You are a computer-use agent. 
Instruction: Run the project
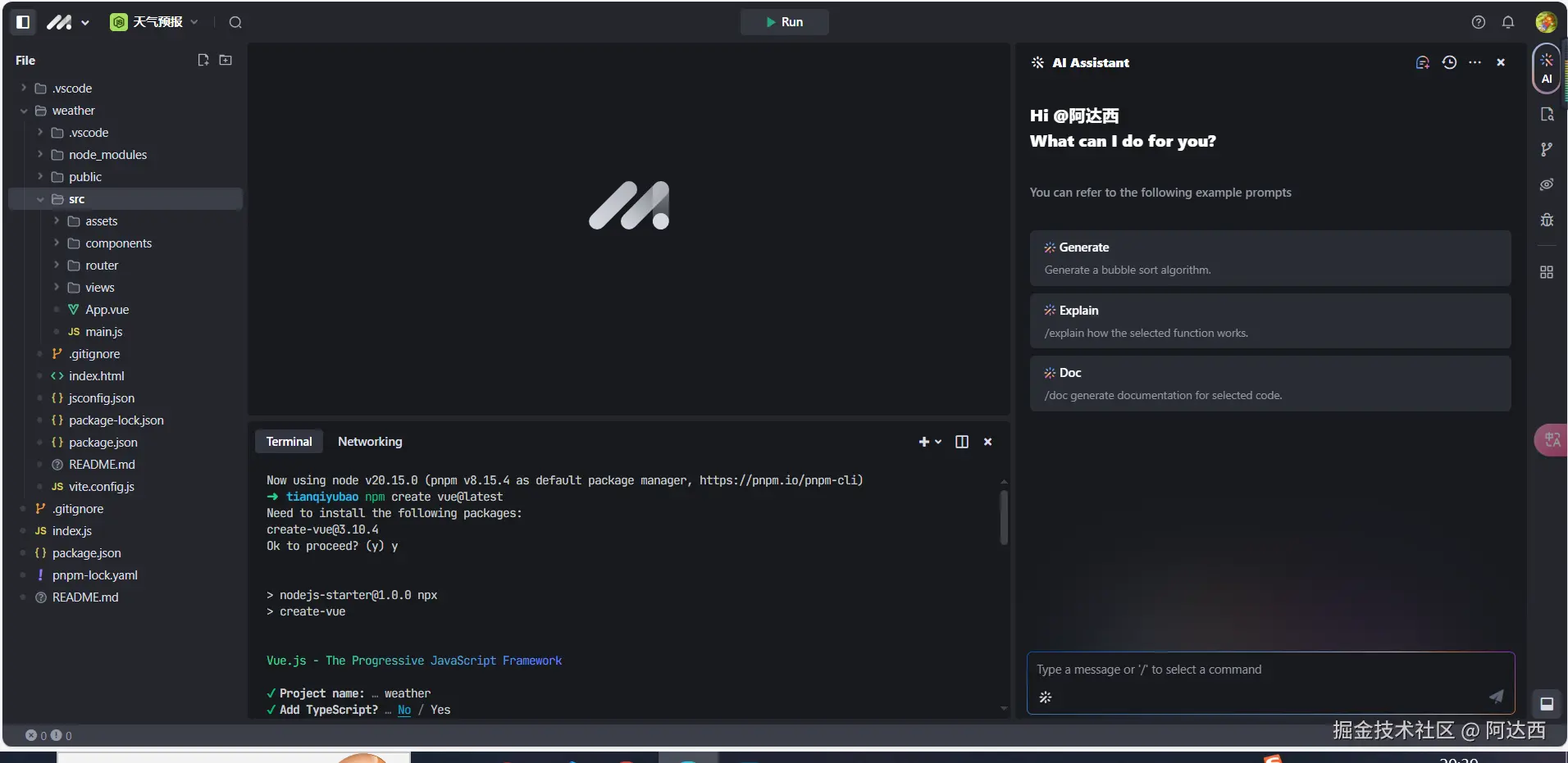click(784, 22)
